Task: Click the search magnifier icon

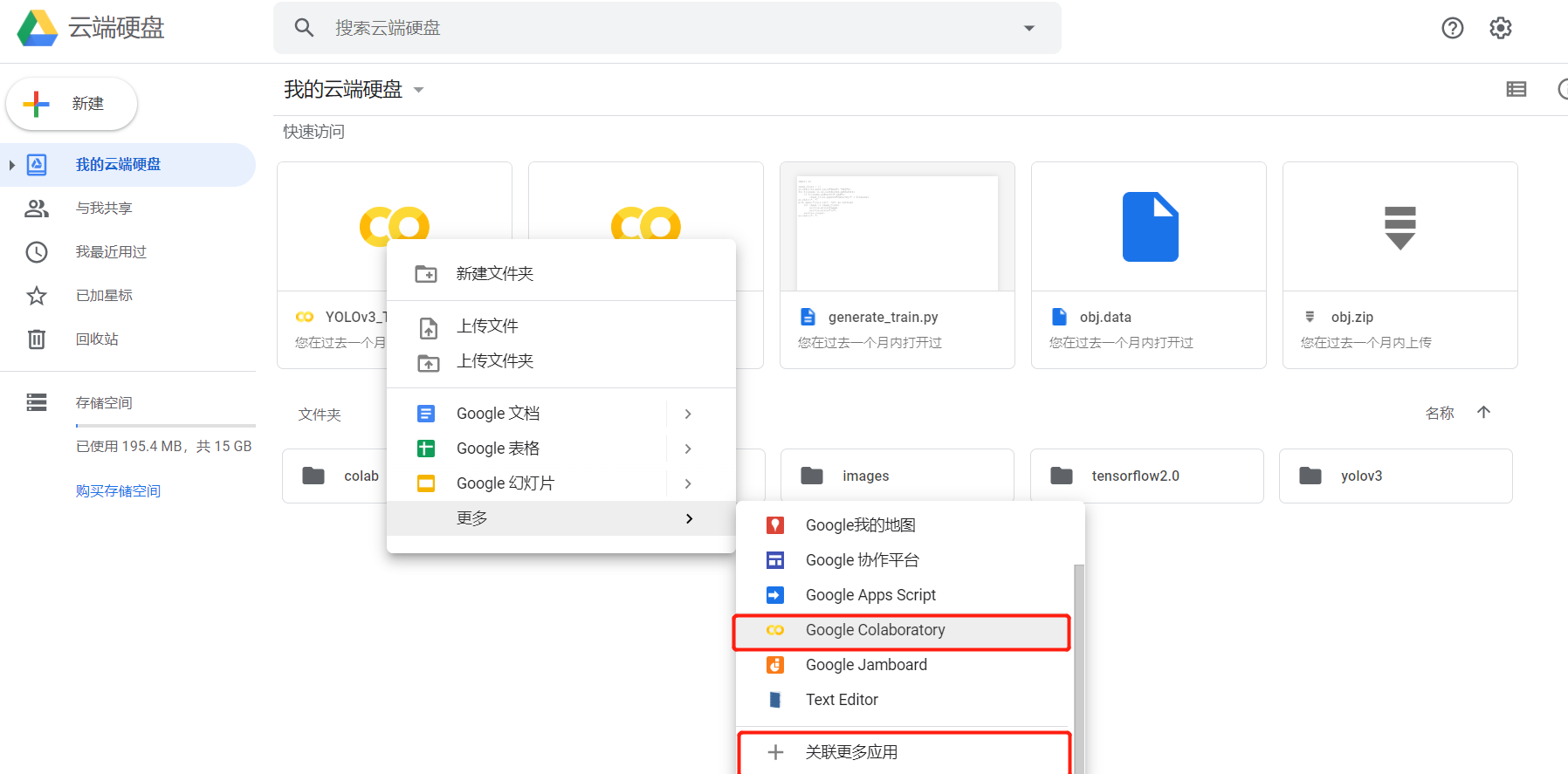Action: [304, 28]
